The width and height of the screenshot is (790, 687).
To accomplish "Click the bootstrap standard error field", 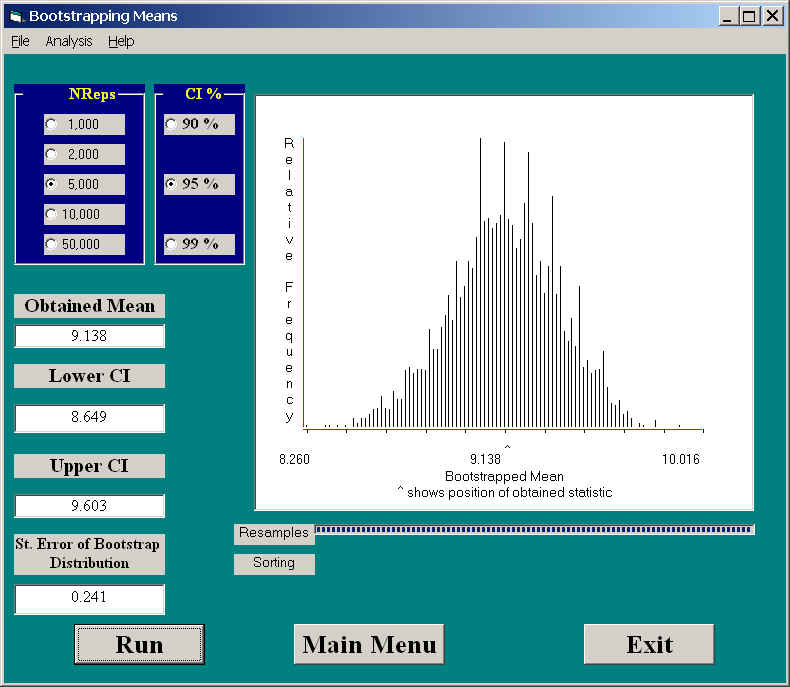I will click(x=89, y=598).
